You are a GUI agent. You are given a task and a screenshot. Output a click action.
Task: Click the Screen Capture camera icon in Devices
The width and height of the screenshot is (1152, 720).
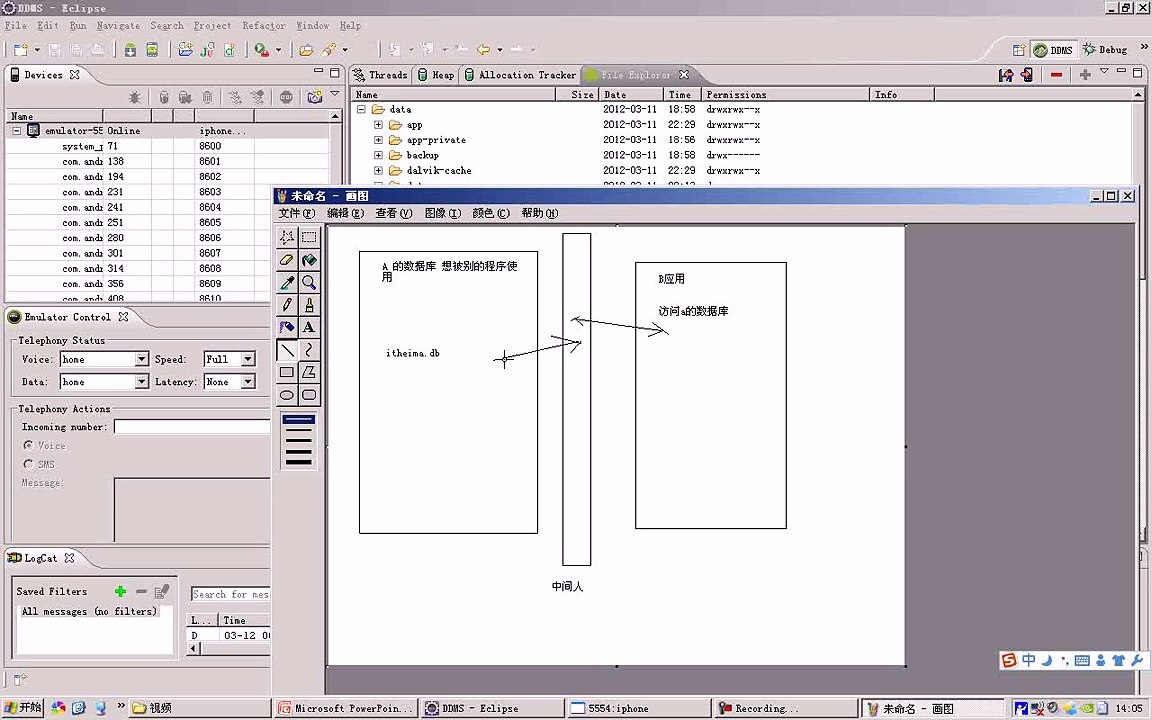(314, 97)
